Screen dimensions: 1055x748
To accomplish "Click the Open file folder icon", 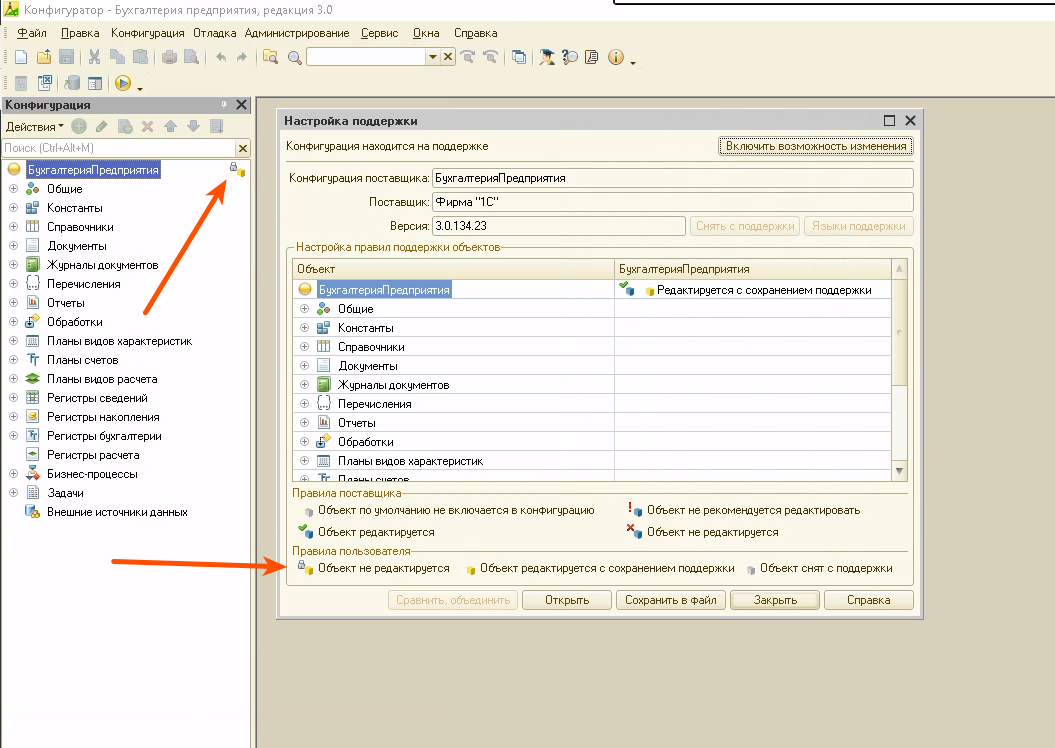I will (44, 57).
